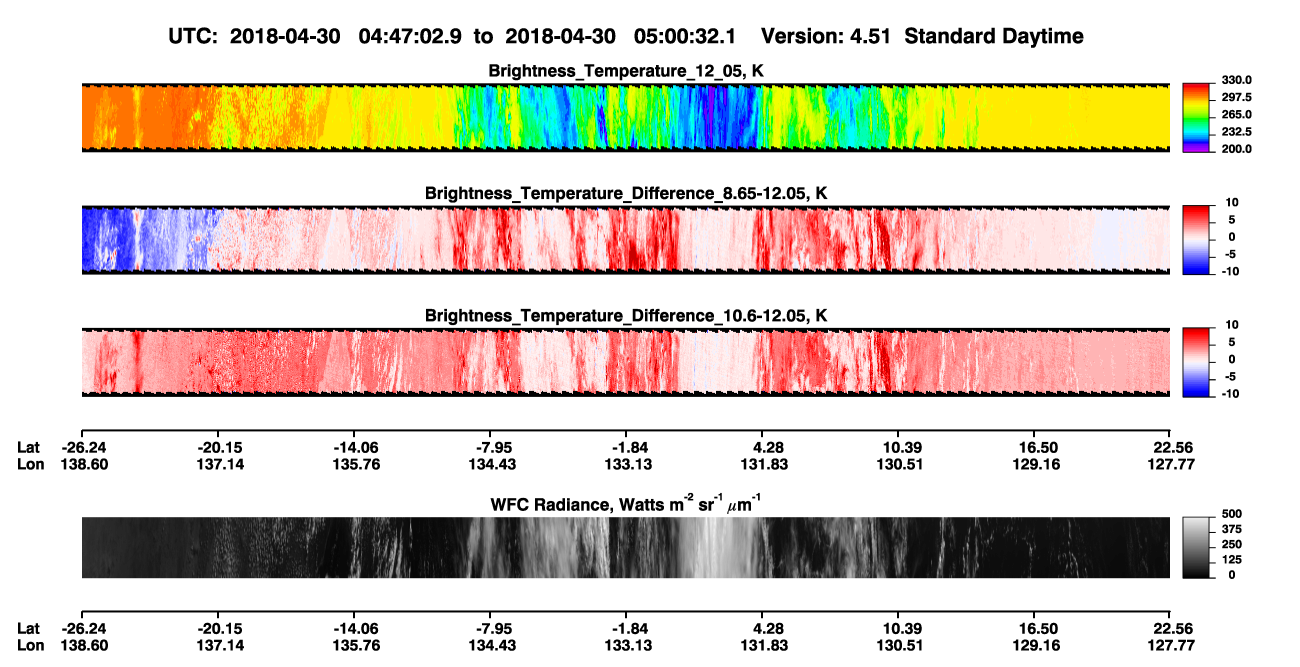Click the Brightness_Temperature_12_05 panel title
1300x667 pixels.
coord(626,71)
